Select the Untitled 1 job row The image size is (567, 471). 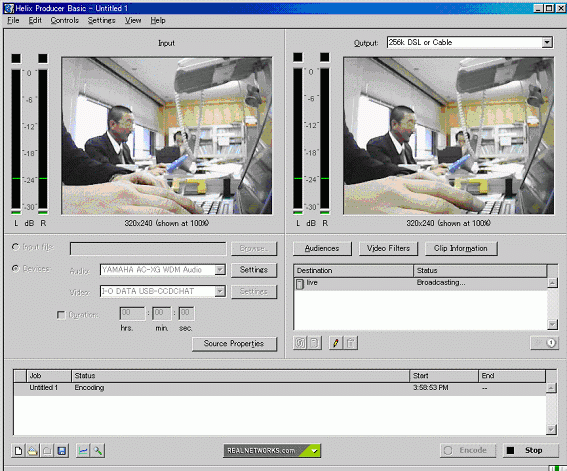click(280, 388)
